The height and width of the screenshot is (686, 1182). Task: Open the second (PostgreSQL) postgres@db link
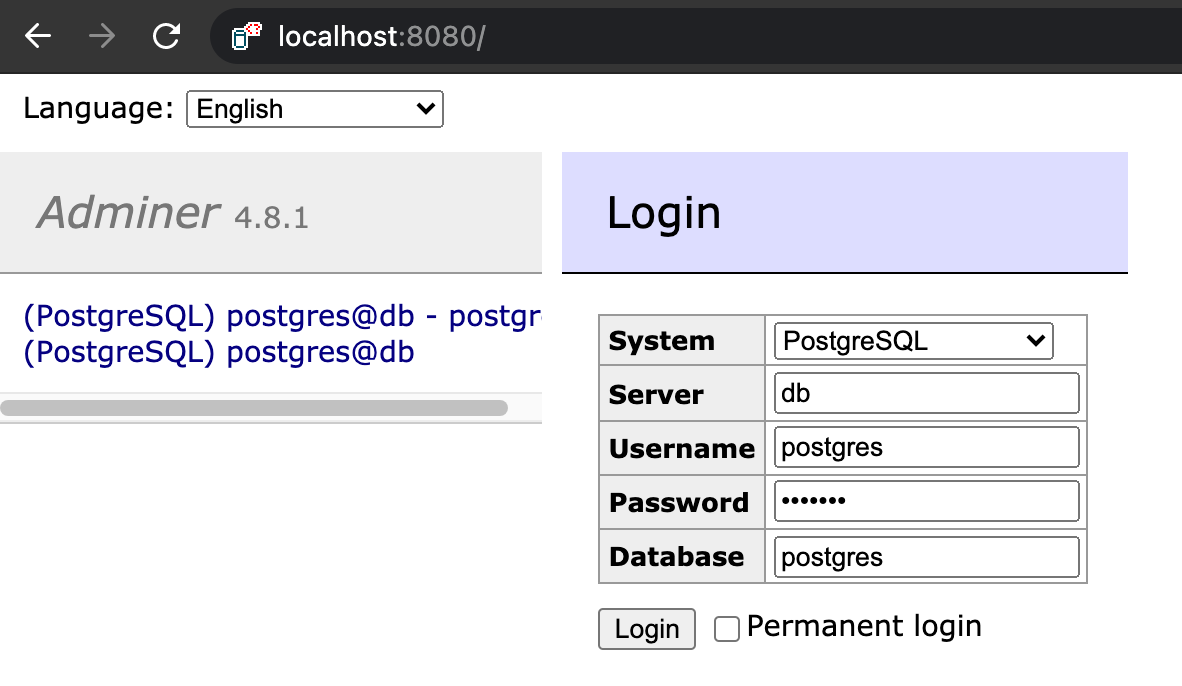point(219,352)
